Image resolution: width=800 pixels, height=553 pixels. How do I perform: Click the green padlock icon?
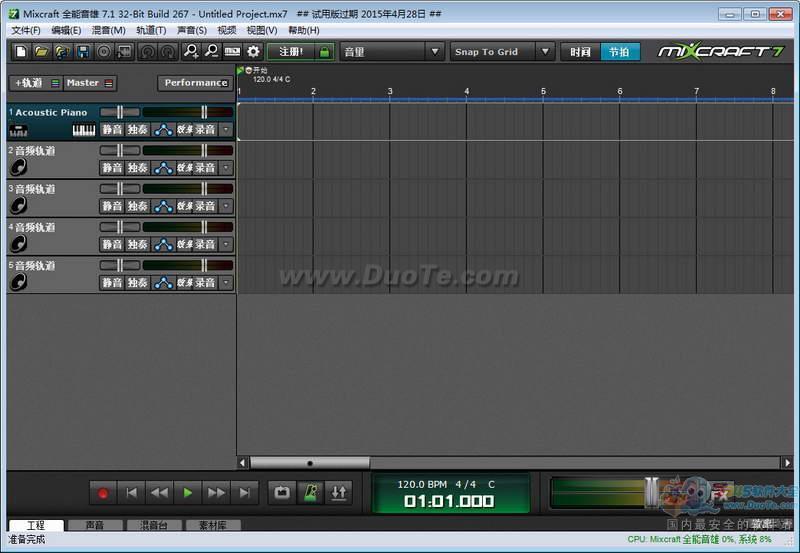tap(324, 52)
